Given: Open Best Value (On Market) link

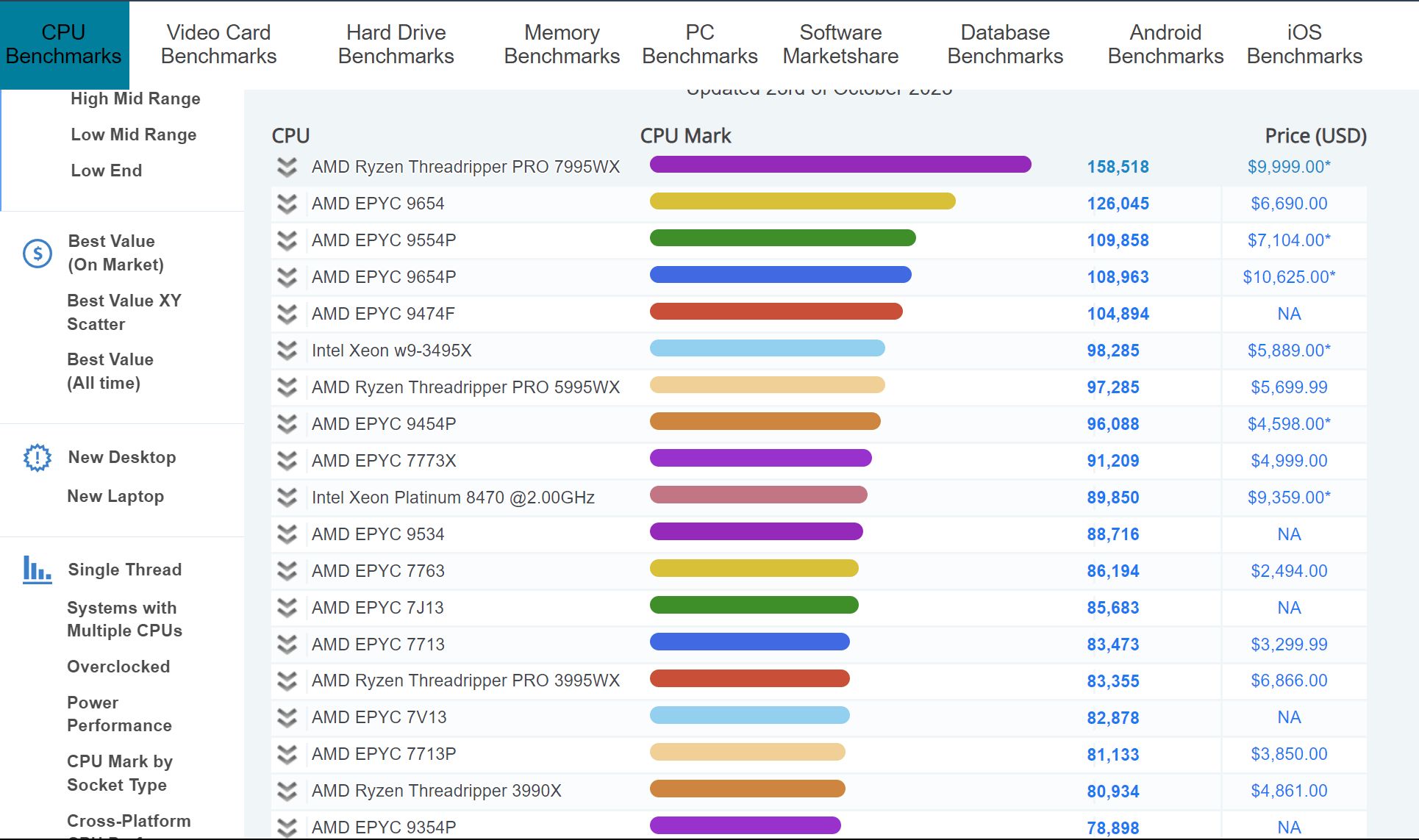Looking at the screenshot, I should coord(116,253).
